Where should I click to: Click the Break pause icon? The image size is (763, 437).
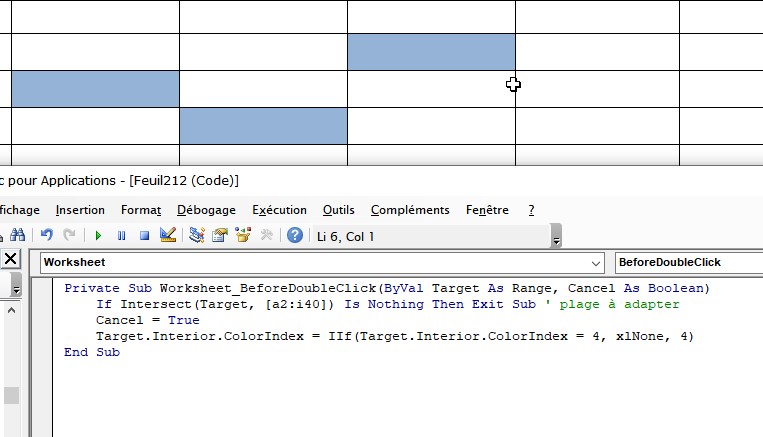(121, 236)
